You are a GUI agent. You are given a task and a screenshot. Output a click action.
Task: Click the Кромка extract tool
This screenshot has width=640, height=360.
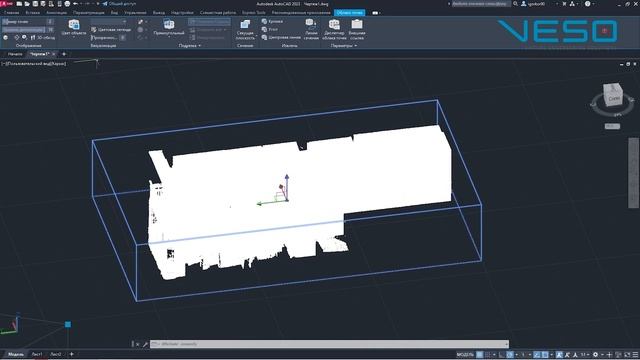(x=272, y=21)
